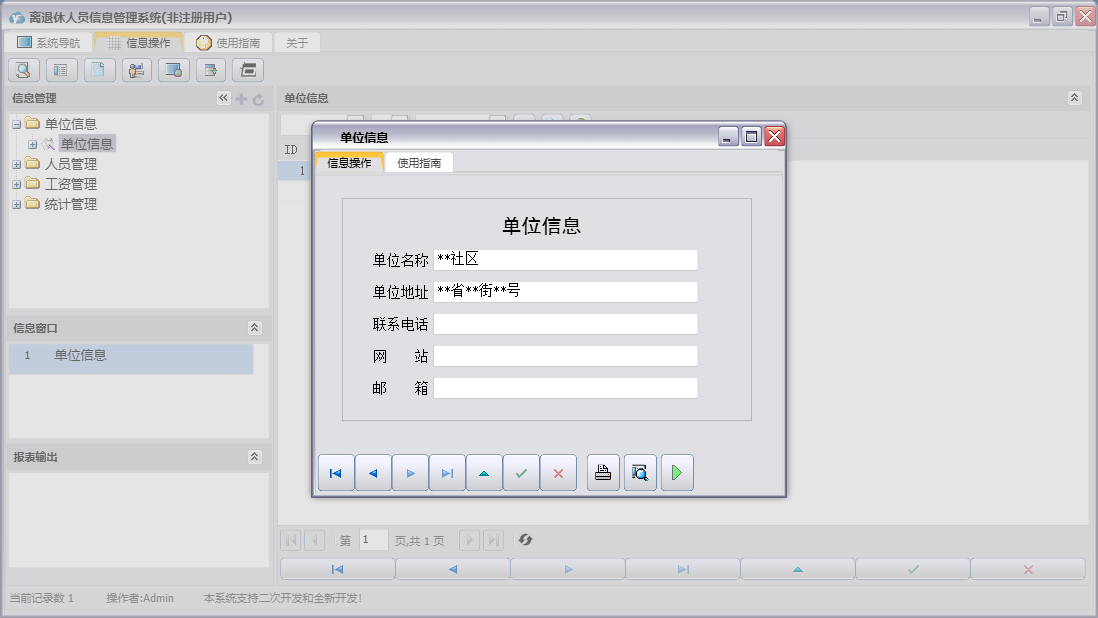Open print preview in the dialog toolbar
The width and height of the screenshot is (1098, 618).
point(640,473)
